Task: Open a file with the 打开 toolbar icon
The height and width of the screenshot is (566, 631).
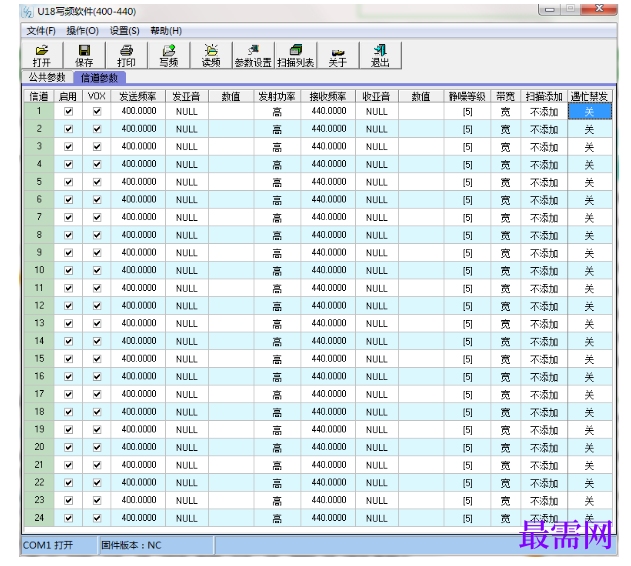Action: (42, 56)
